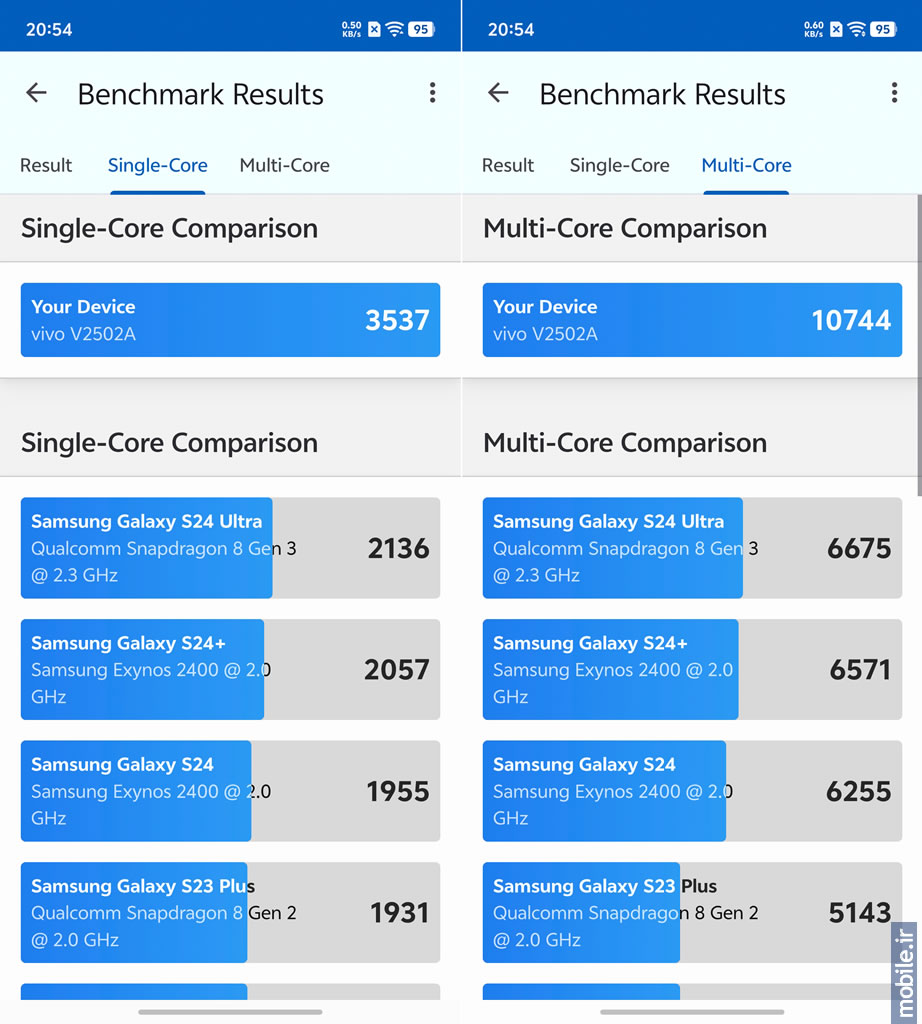Open Multi-Core tab on left screen

(284, 165)
